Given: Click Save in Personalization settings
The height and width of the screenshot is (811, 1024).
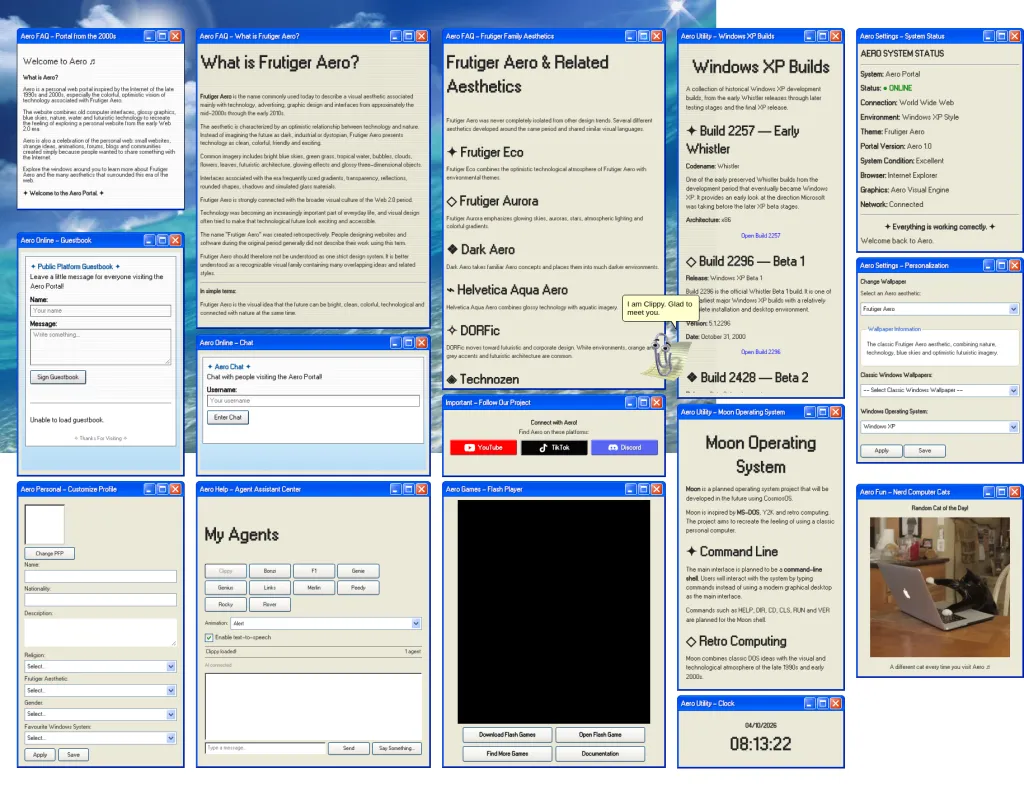Looking at the screenshot, I should [x=925, y=451].
